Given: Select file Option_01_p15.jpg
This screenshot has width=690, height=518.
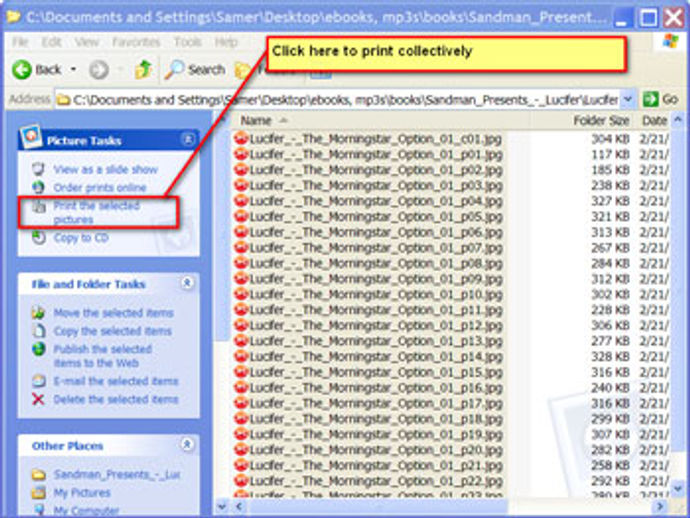Looking at the screenshot, I should [x=376, y=372].
